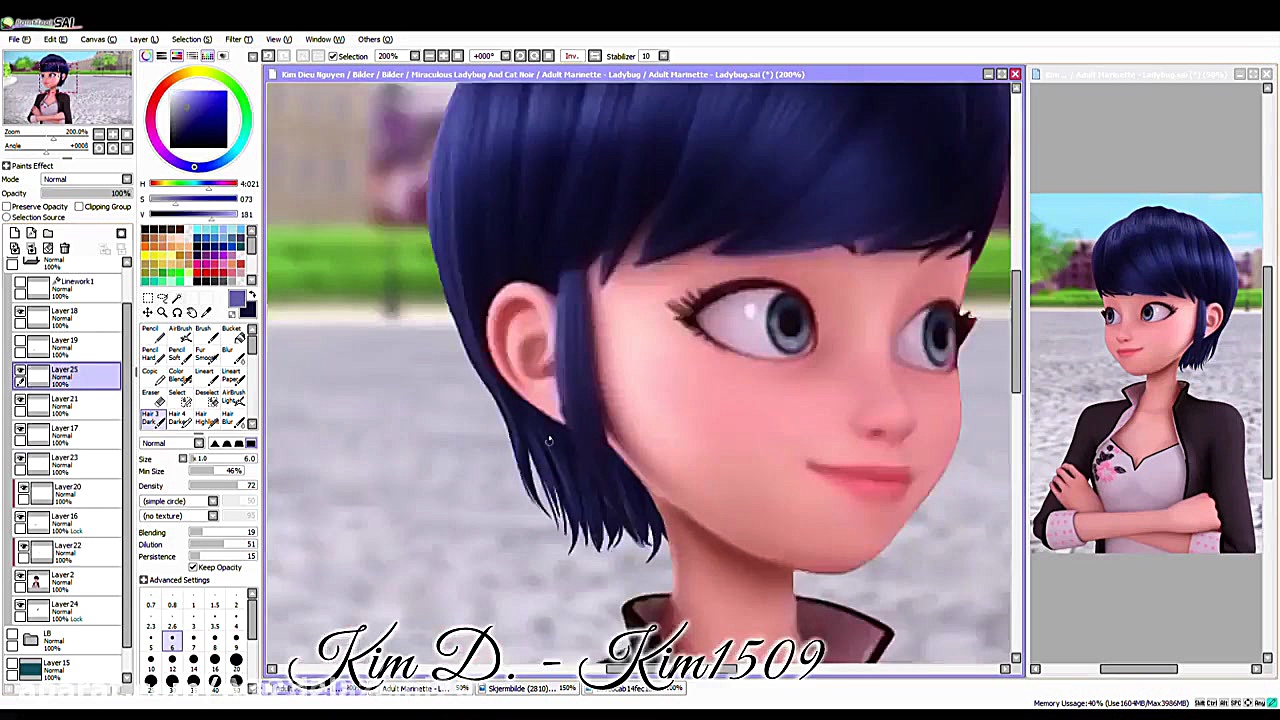Open the rotation angle dropdown in the toolbar
Screen dimensions: 1280x720
pyautogui.click(x=505, y=56)
